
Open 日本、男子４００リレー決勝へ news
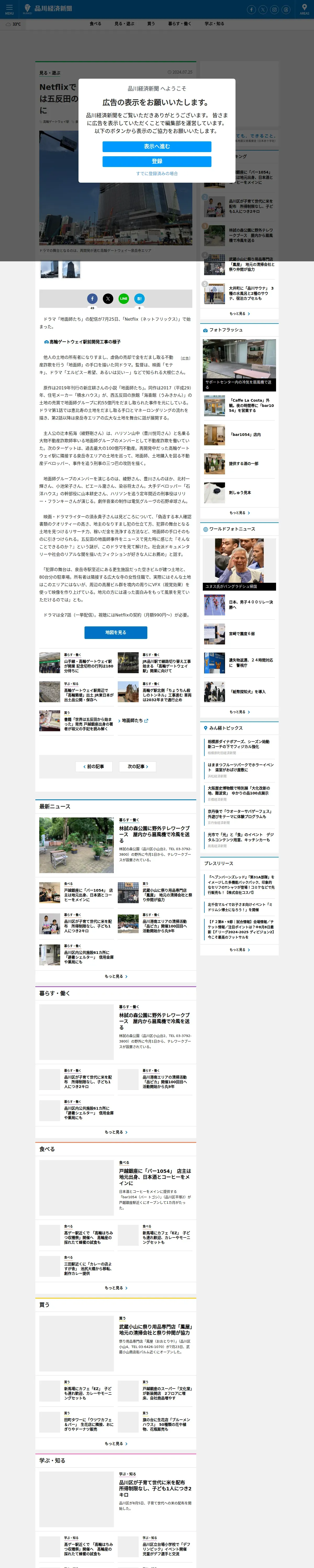click(x=239, y=604)
